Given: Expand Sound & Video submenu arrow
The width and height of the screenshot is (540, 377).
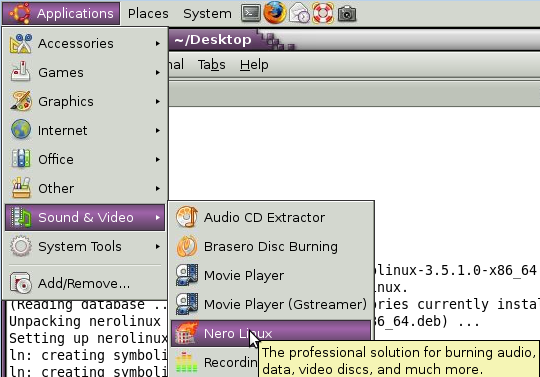Looking at the screenshot, I should pyautogui.click(x=158, y=217).
